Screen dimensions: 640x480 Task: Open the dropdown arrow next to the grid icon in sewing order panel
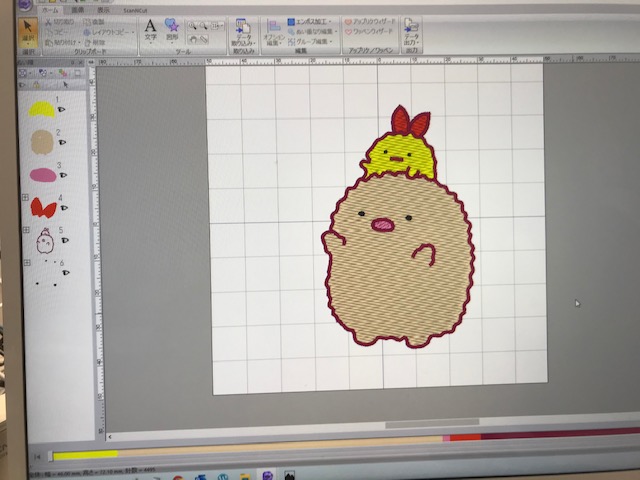[x=30, y=73]
